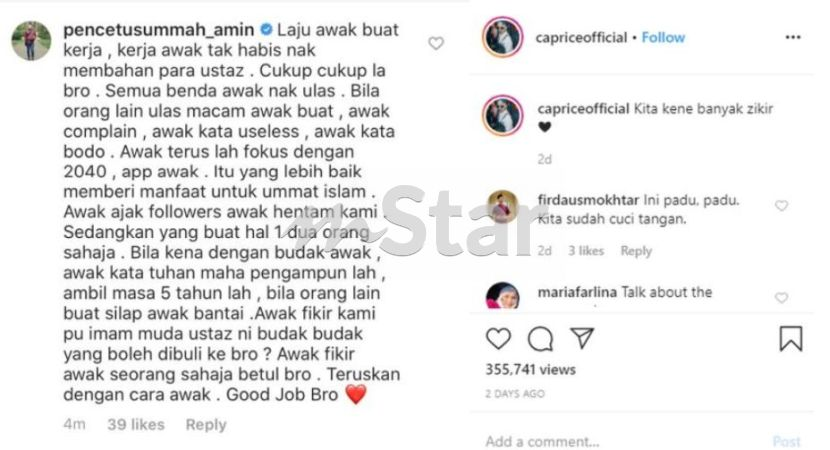Reply to pencetusummah_amin's comment

pos(206,425)
